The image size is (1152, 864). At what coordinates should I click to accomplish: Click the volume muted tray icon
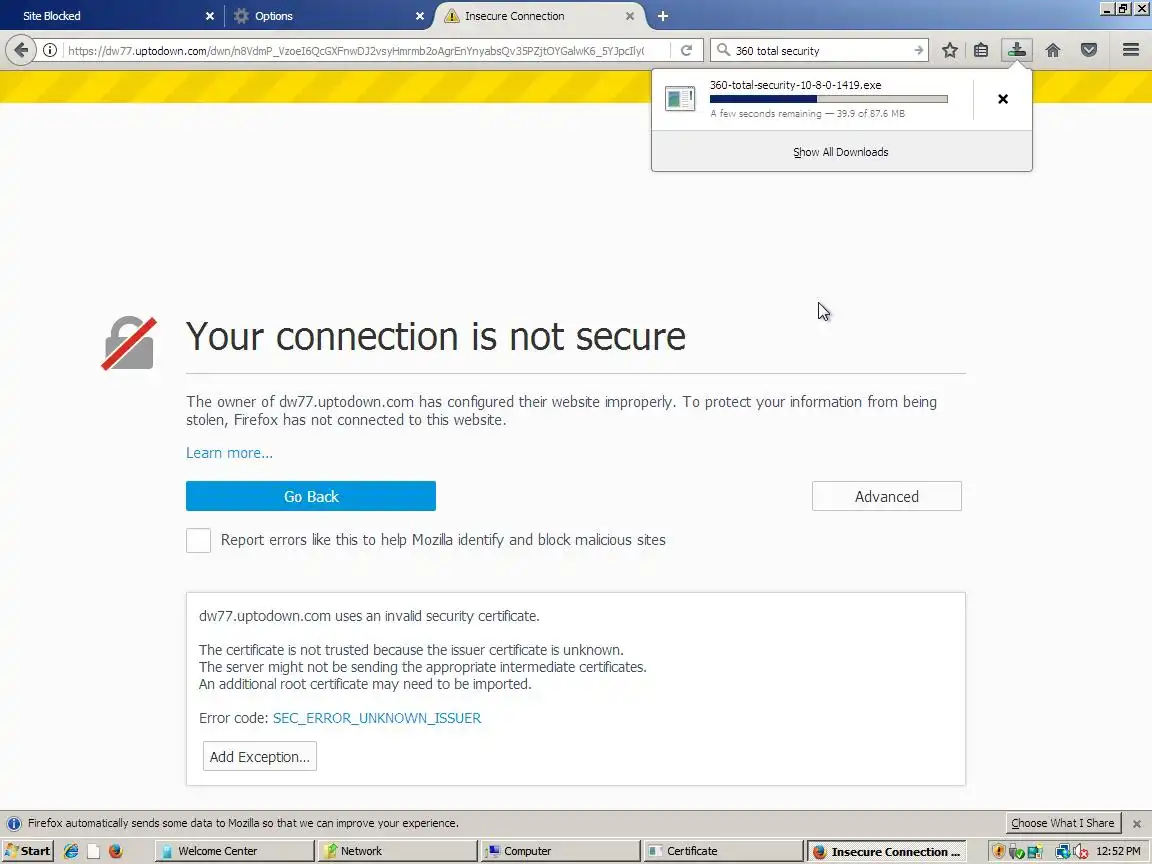(1080, 852)
